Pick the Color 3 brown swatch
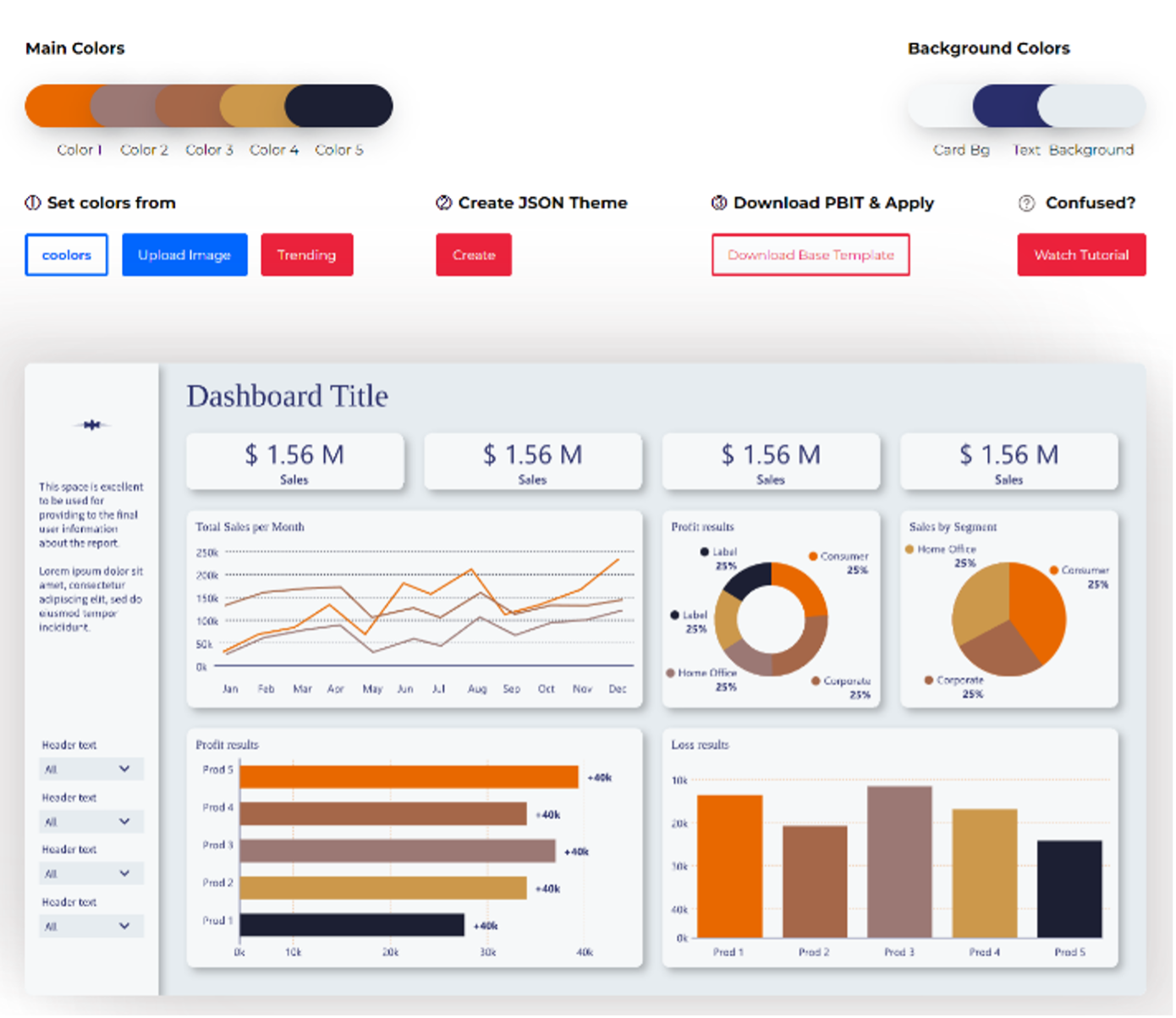Image resolution: width=1176 pixels, height=1018 pixels. point(188,106)
